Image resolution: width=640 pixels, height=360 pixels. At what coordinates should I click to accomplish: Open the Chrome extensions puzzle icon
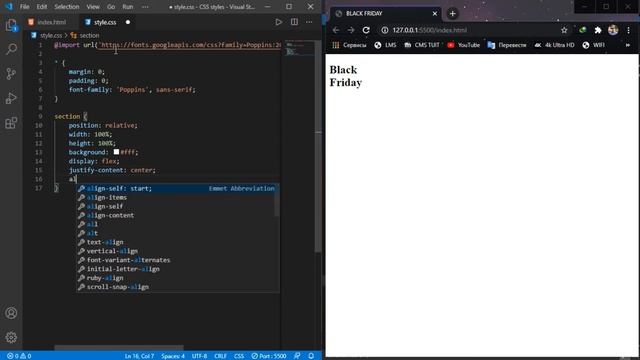(x=598, y=30)
